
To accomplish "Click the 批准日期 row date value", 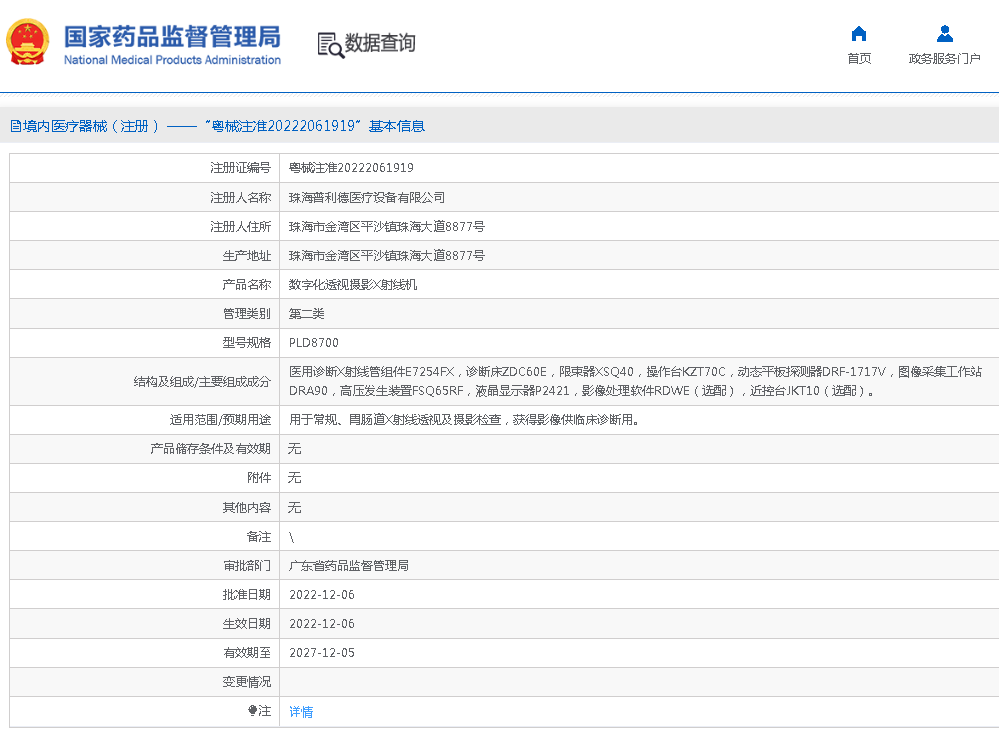I will pos(321,595).
